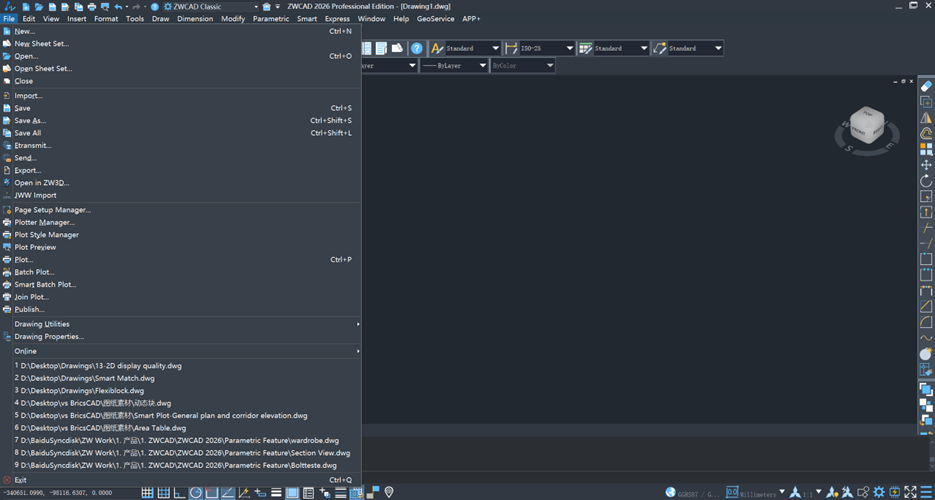Click the GeoService globe icon in status bar
The image size is (935, 500).
pyautogui.click(x=671, y=493)
